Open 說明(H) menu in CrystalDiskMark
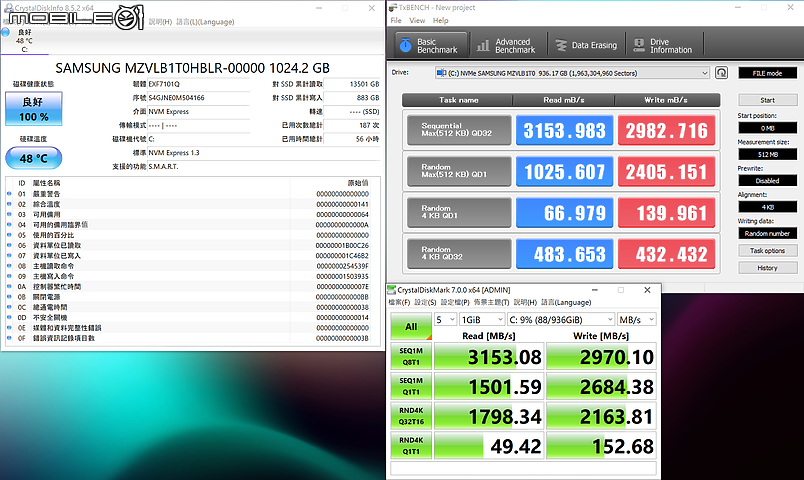 click(525, 303)
